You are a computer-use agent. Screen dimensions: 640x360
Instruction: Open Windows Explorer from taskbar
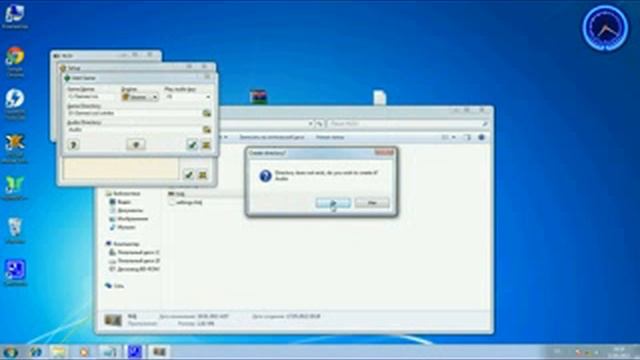tap(59, 352)
